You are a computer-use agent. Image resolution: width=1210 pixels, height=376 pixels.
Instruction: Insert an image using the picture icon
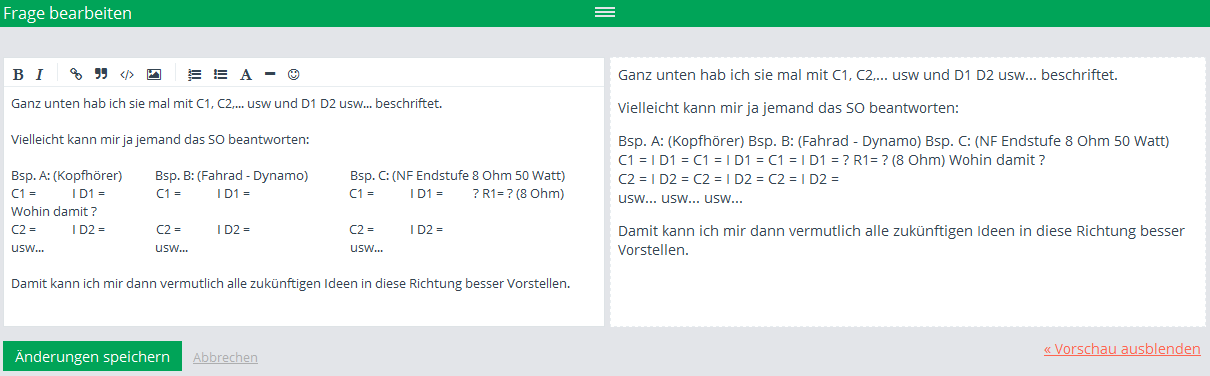tap(153, 74)
